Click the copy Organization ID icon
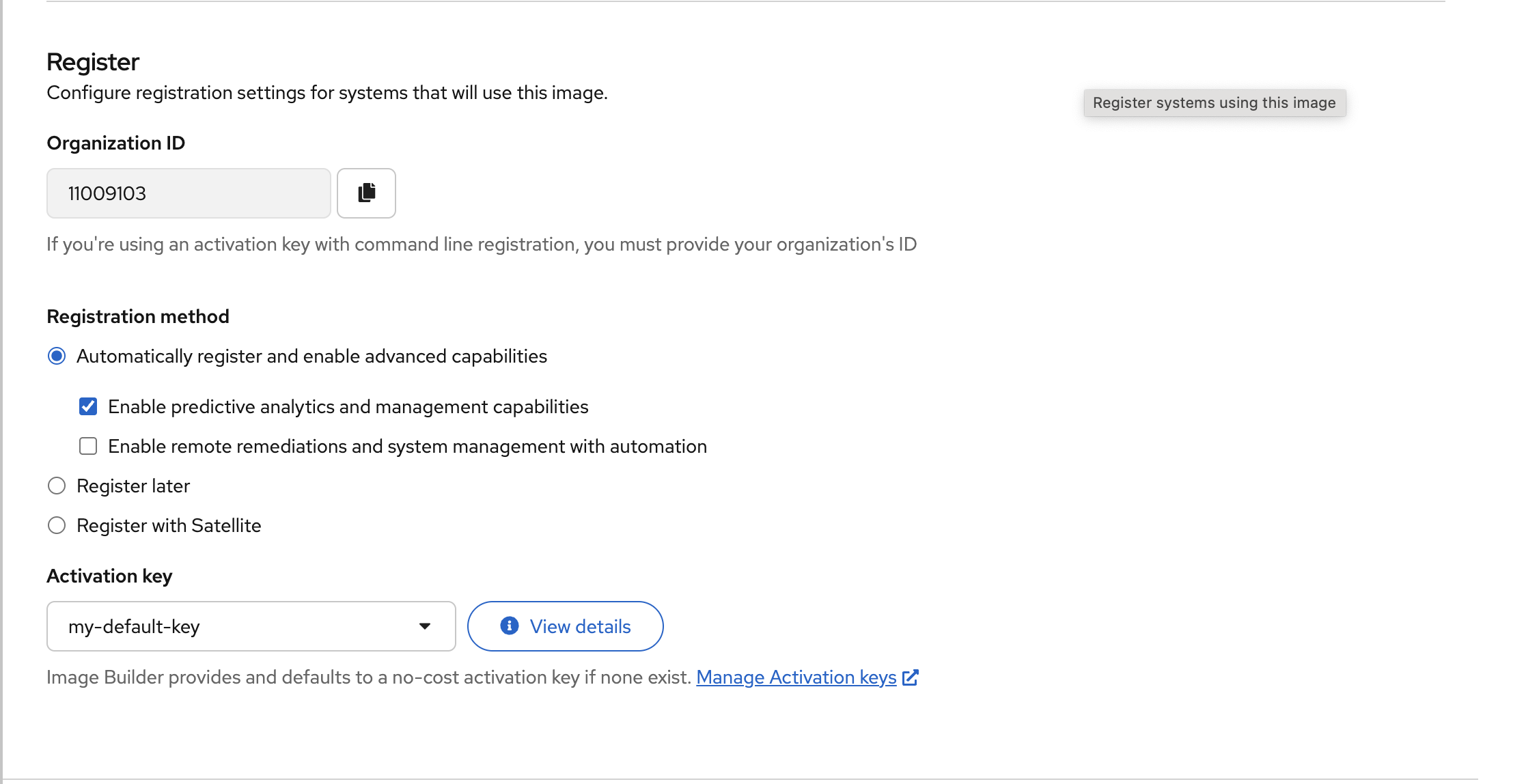Screen dimensions: 1526x784 tap(366, 193)
